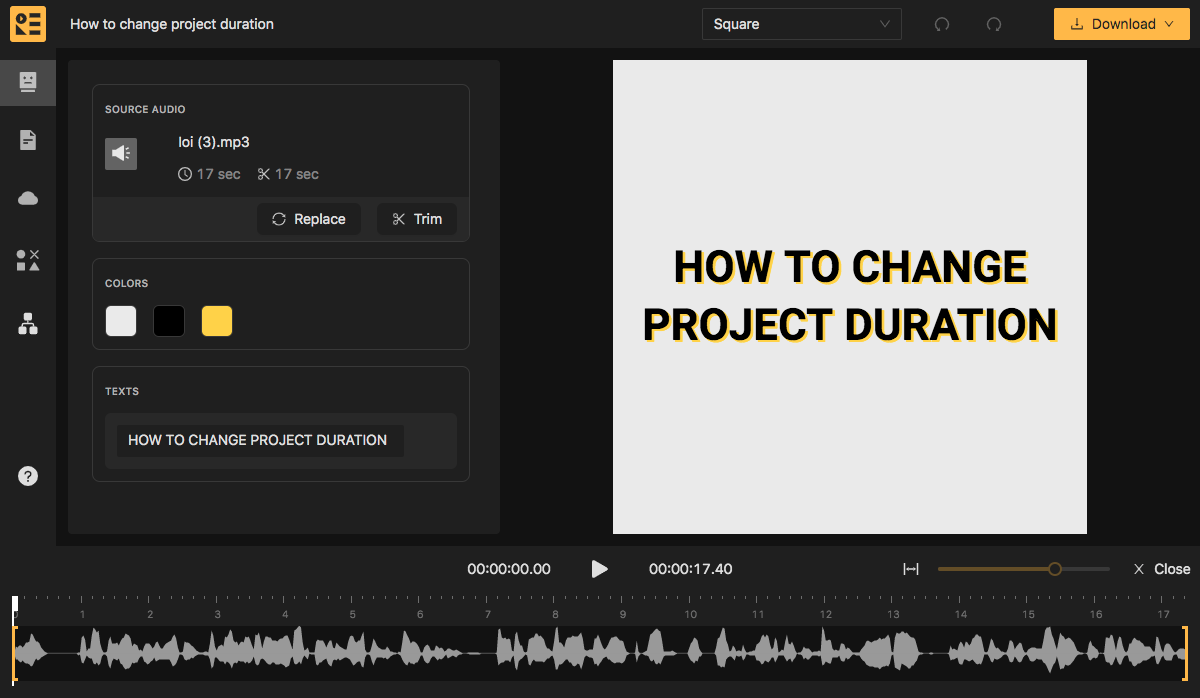Open the cloud uploads sidebar icon
The image size is (1200, 698).
pyautogui.click(x=28, y=199)
